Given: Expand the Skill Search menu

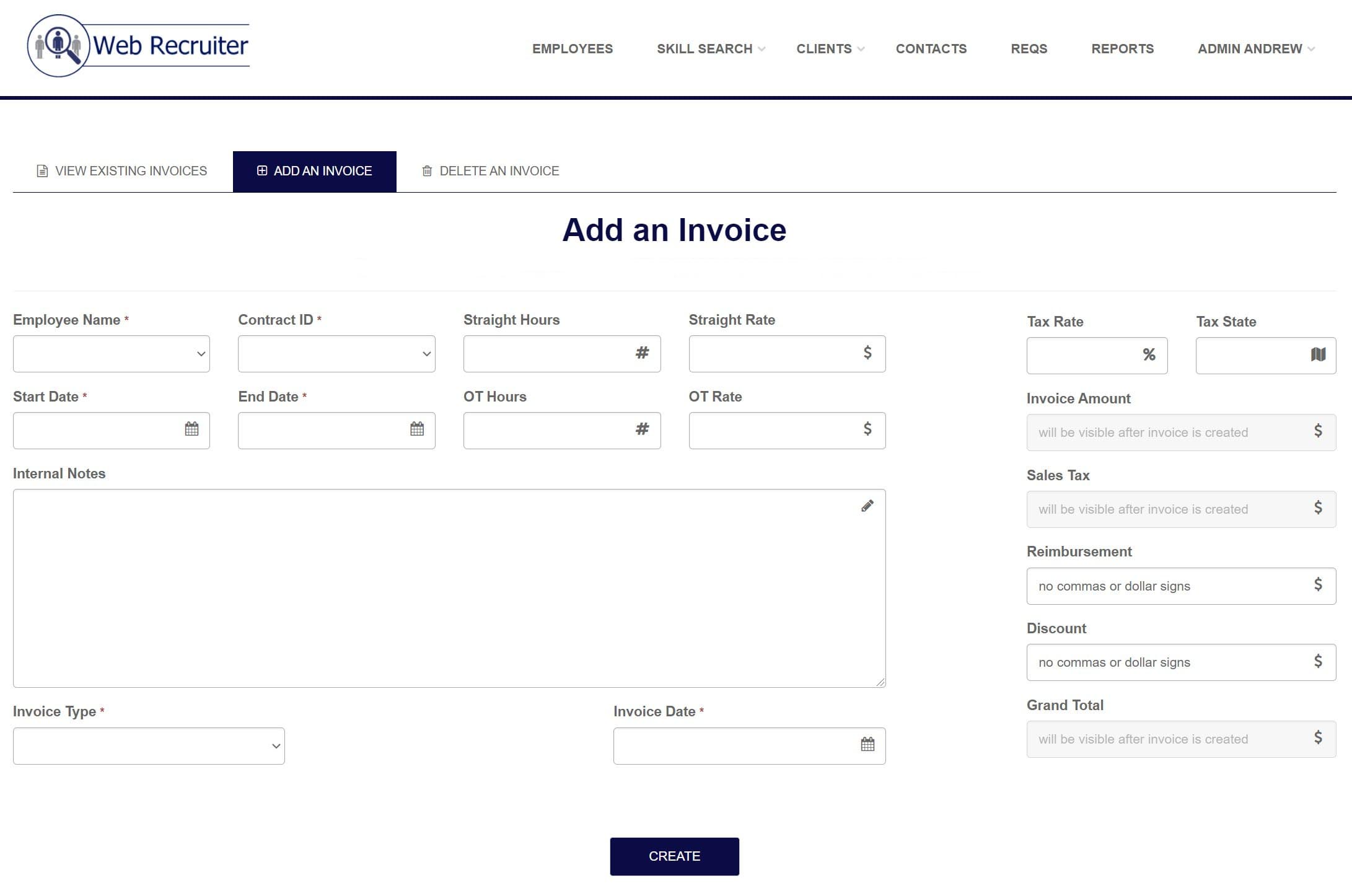Looking at the screenshot, I should (710, 49).
